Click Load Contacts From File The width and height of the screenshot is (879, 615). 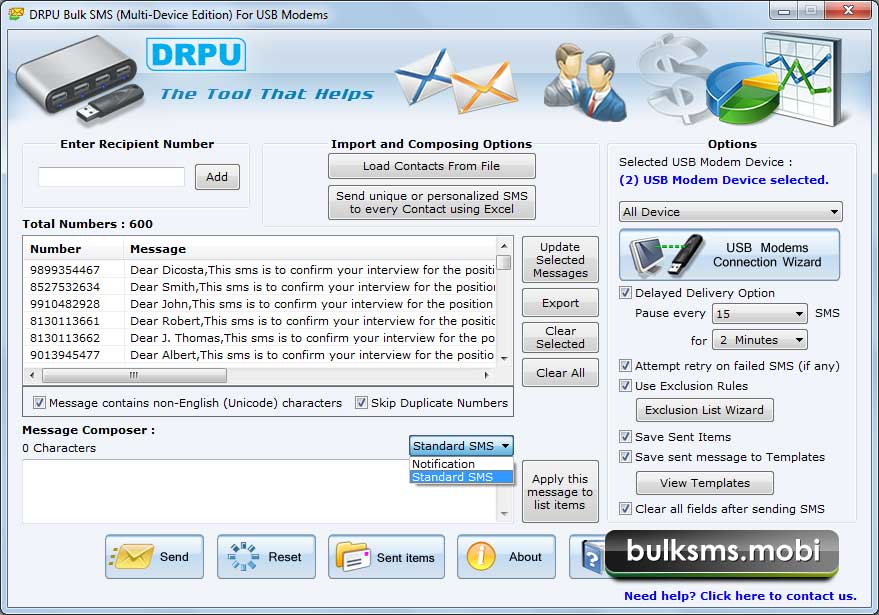[432, 166]
